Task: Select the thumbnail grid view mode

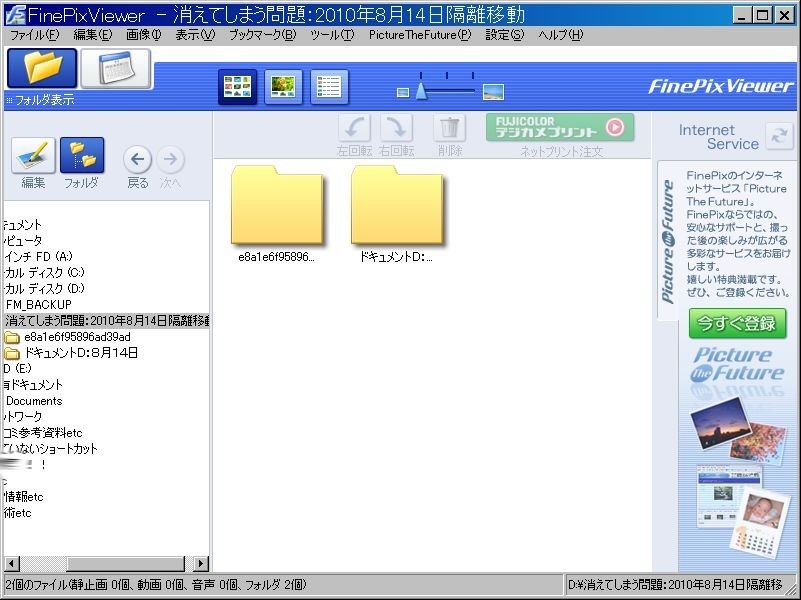Action: coord(238,87)
